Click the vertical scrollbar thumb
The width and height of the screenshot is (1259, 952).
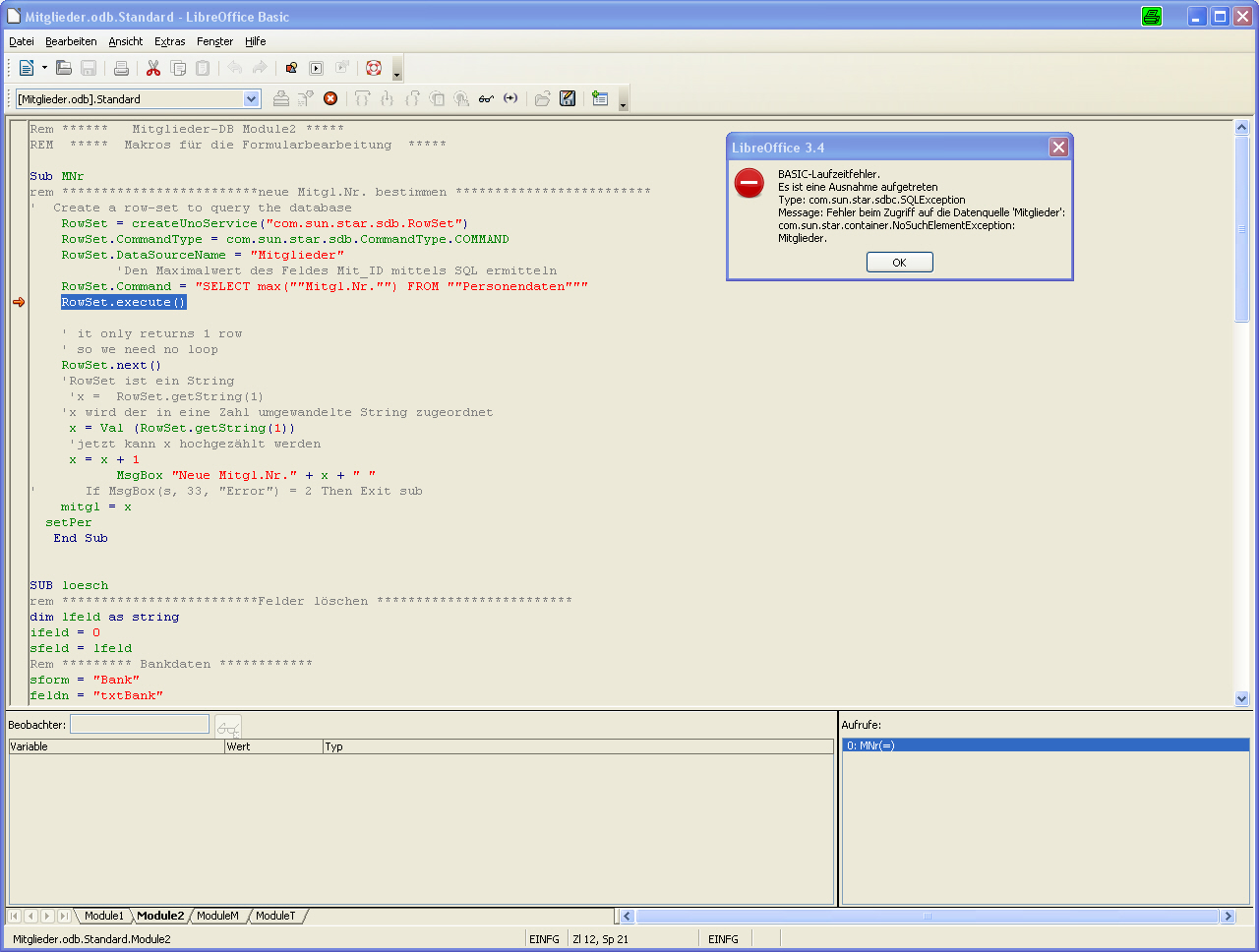pos(1241,228)
